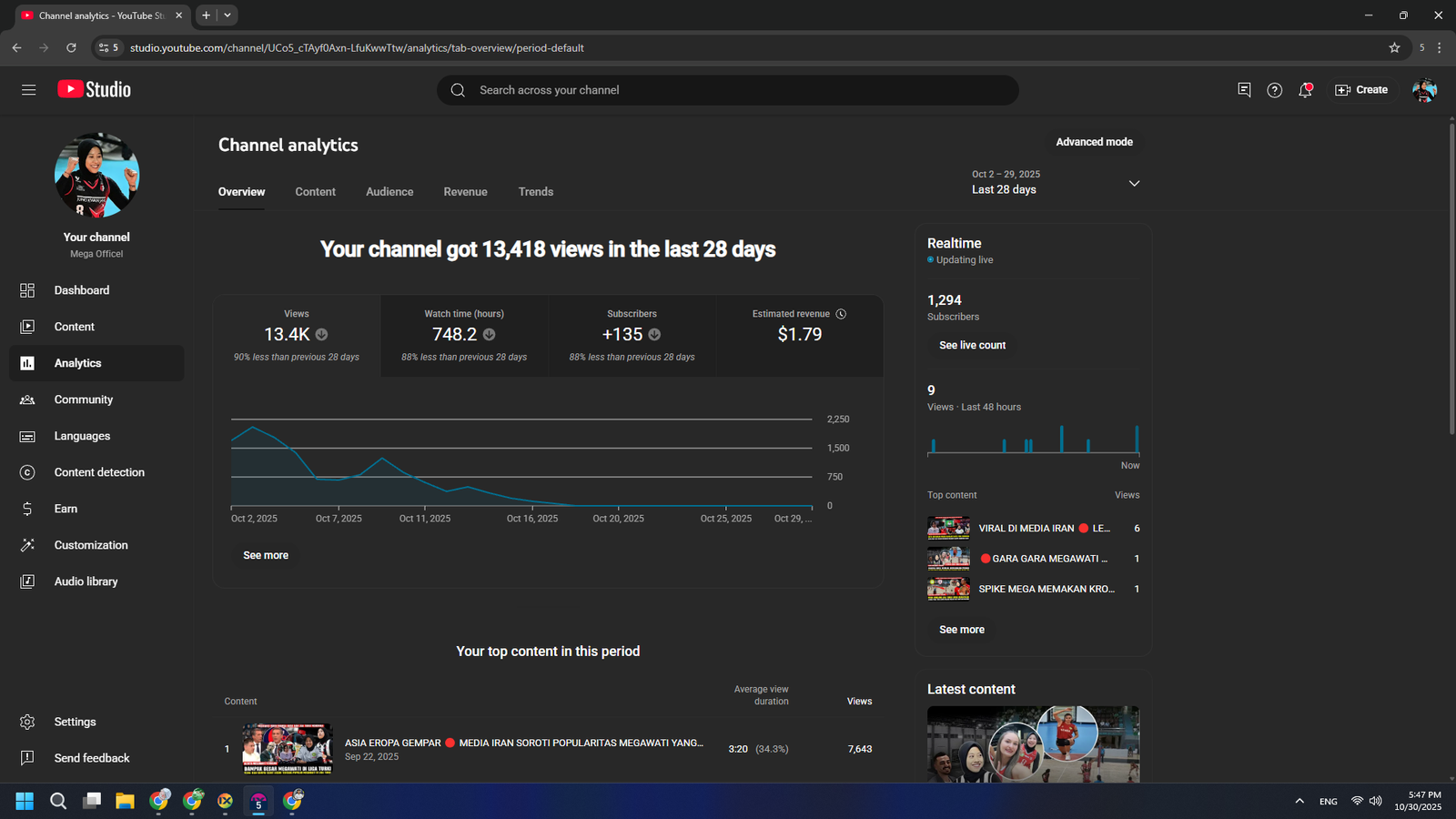Click the estimated revenue clock icon
This screenshot has height=819, width=1456.
click(841, 314)
